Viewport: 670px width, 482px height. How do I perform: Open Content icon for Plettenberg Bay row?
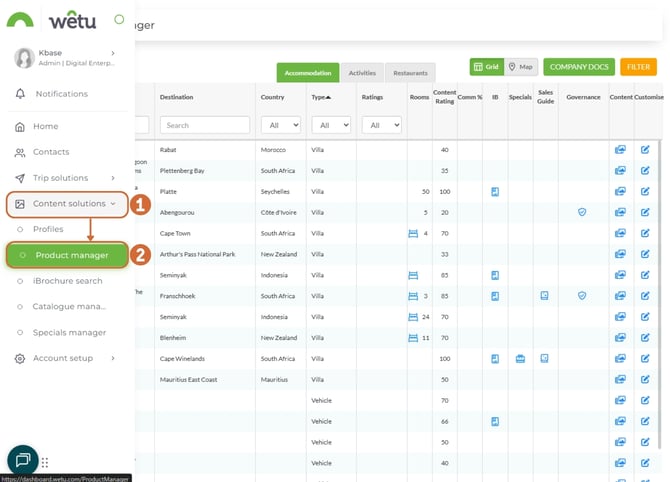tap(620, 170)
